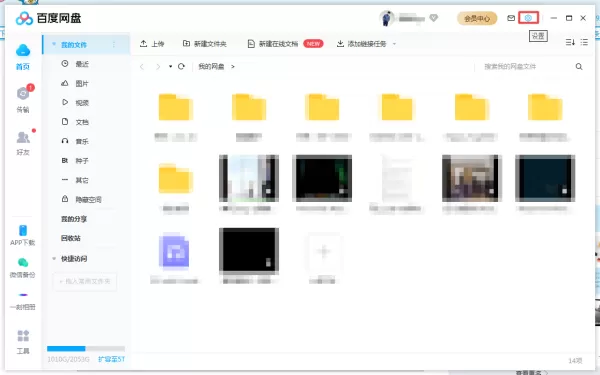Open navigation history dropdown arrow
Viewport: 600px width, 375px height.
(x=170, y=67)
